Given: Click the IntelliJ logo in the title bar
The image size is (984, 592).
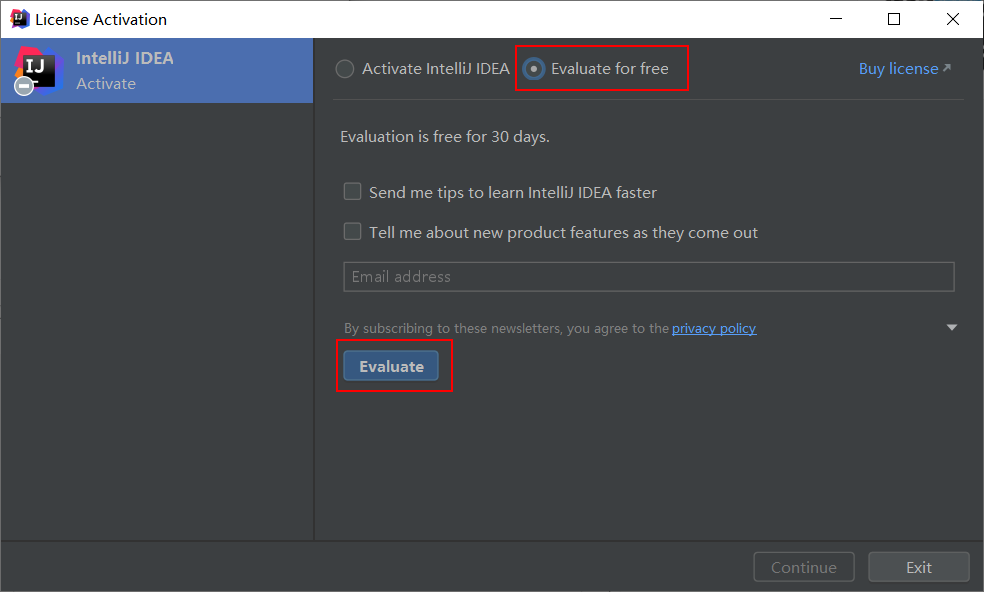Looking at the screenshot, I should [x=19, y=19].
